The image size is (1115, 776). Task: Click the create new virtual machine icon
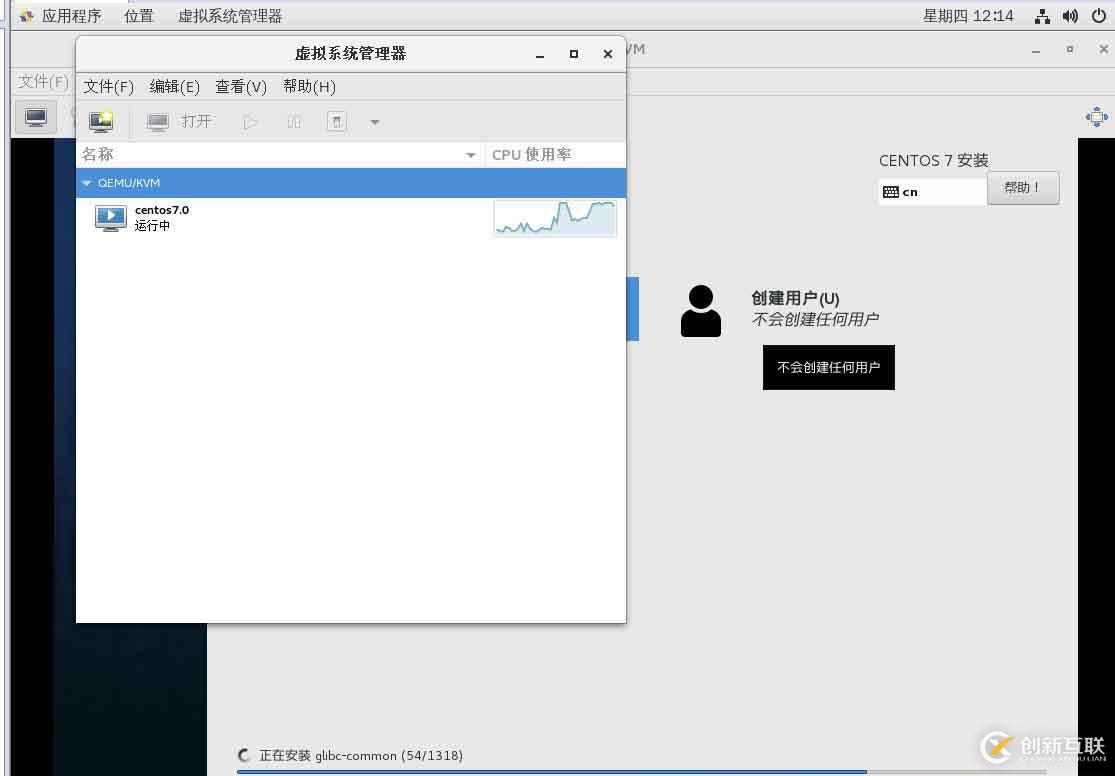(101, 122)
